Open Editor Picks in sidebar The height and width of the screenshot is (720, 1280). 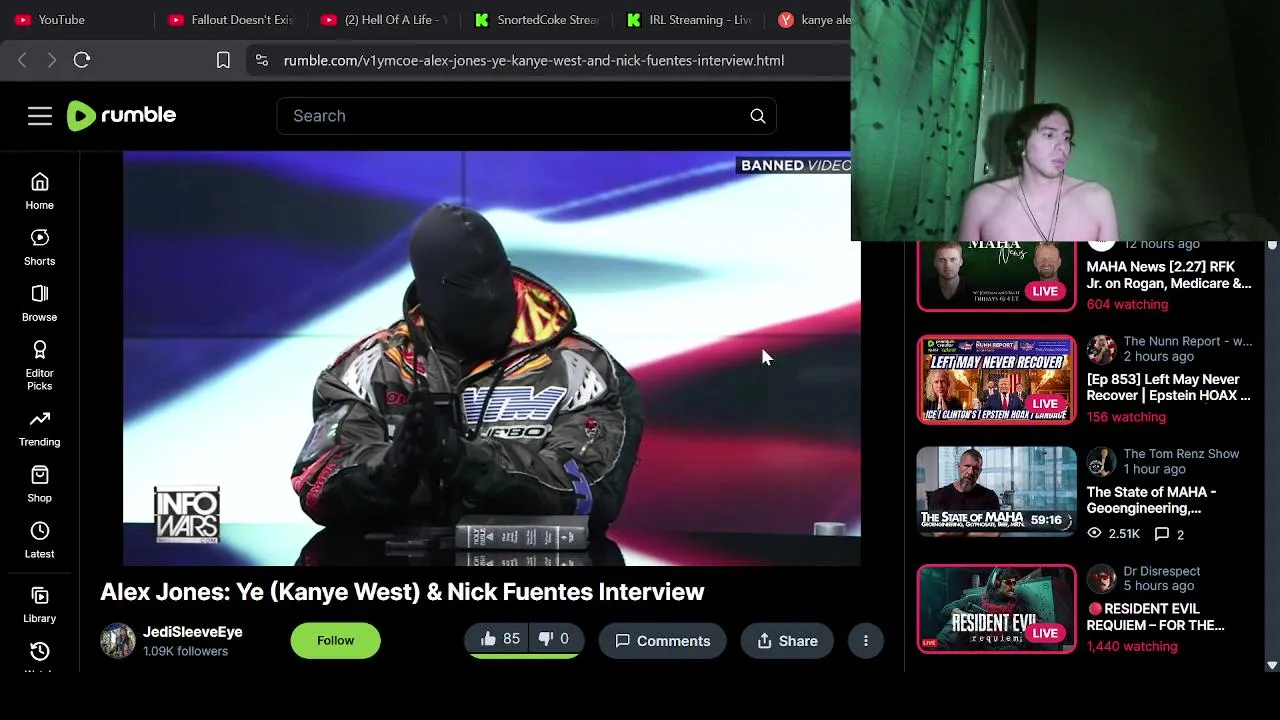(x=40, y=365)
